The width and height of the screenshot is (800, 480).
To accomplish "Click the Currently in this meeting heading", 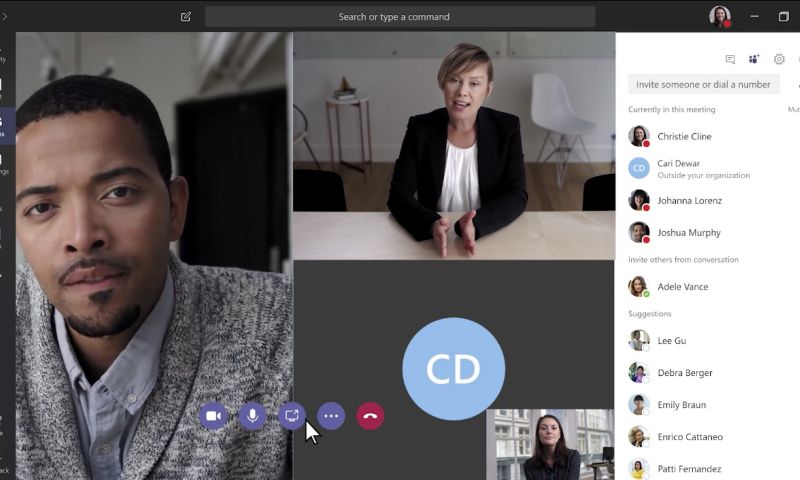I will coord(671,110).
